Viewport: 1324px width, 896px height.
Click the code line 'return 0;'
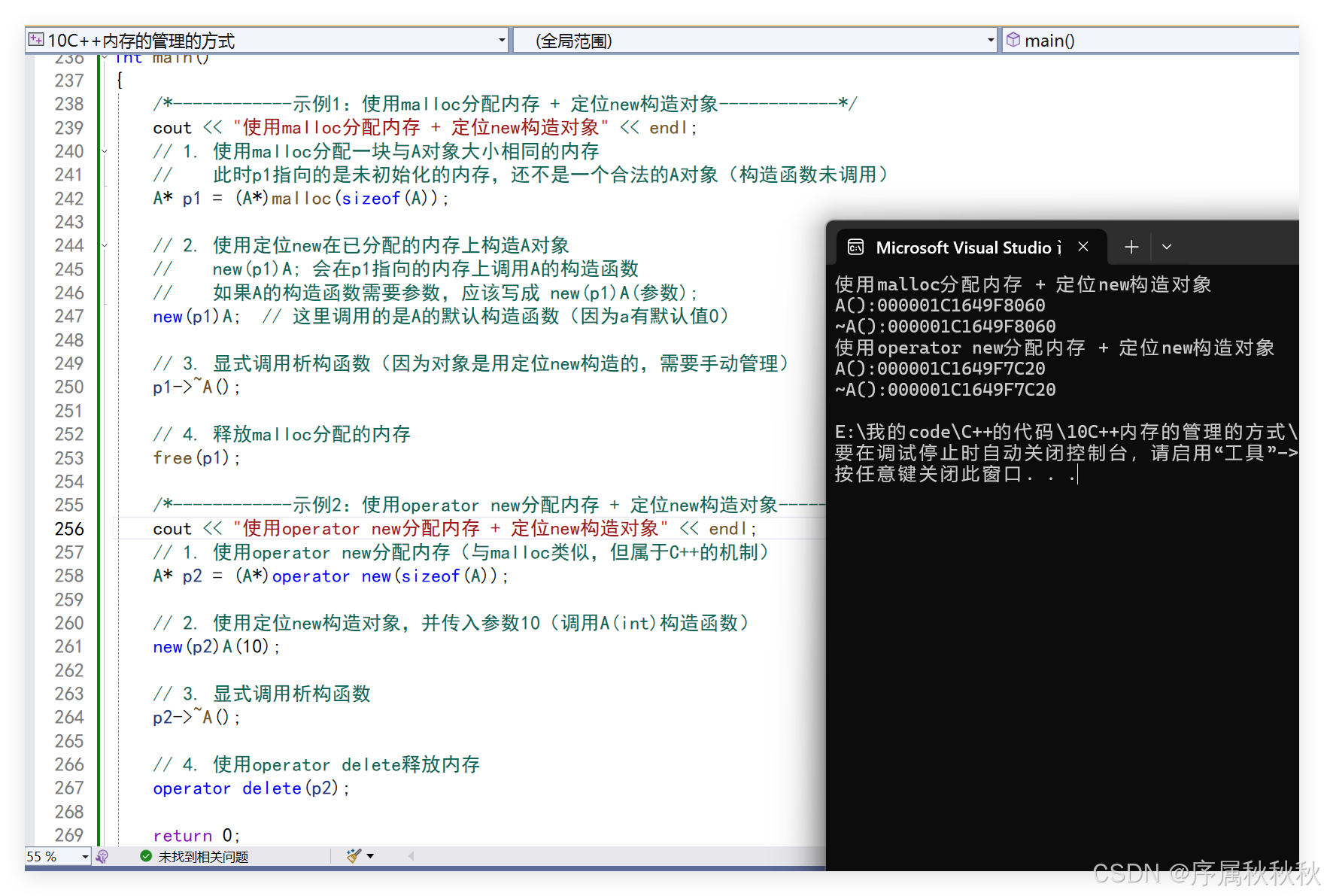pos(196,836)
